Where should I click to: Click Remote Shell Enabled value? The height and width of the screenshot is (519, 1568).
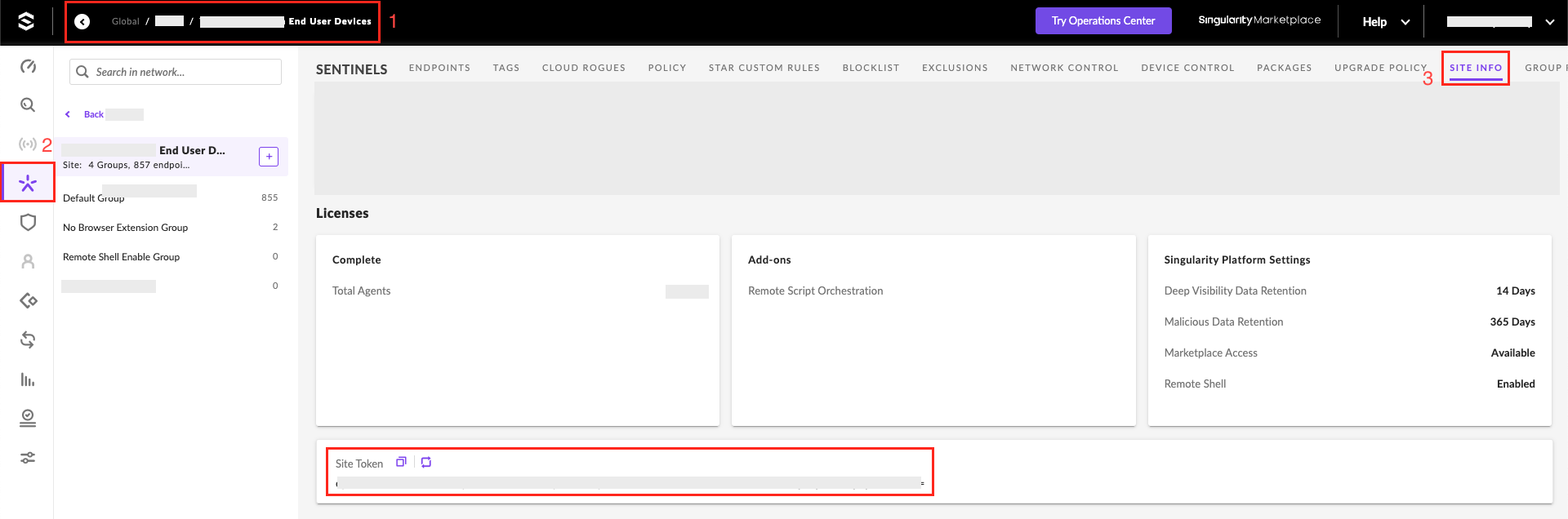pyautogui.click(x=1516, y=384)
